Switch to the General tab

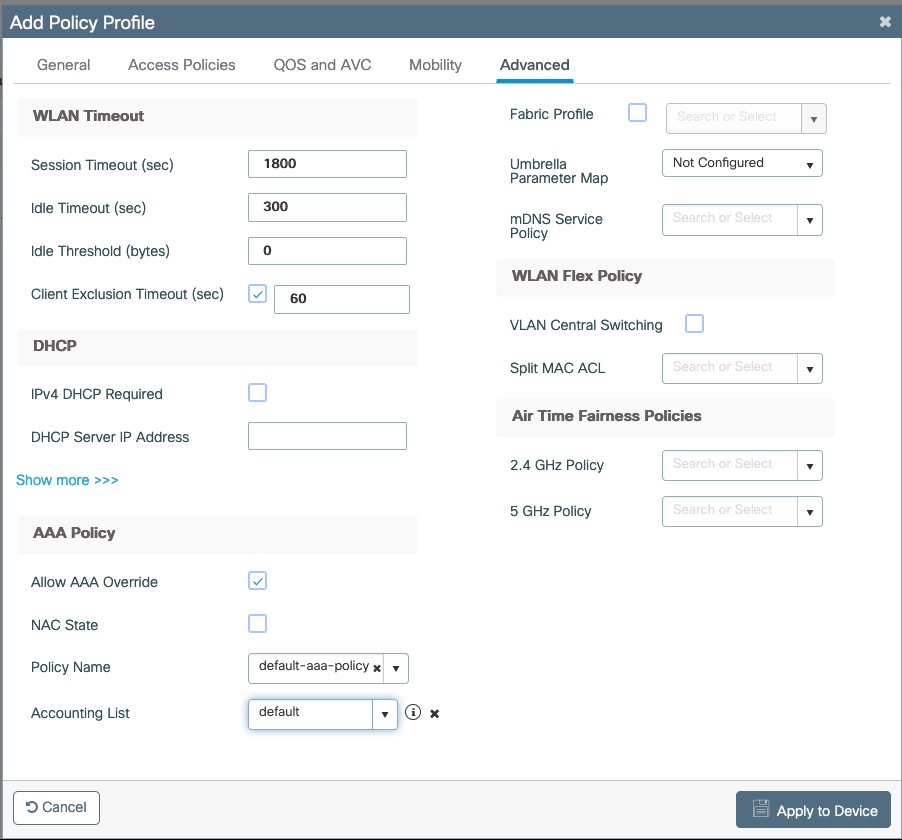pyautogui.click(x=63, y=64)
